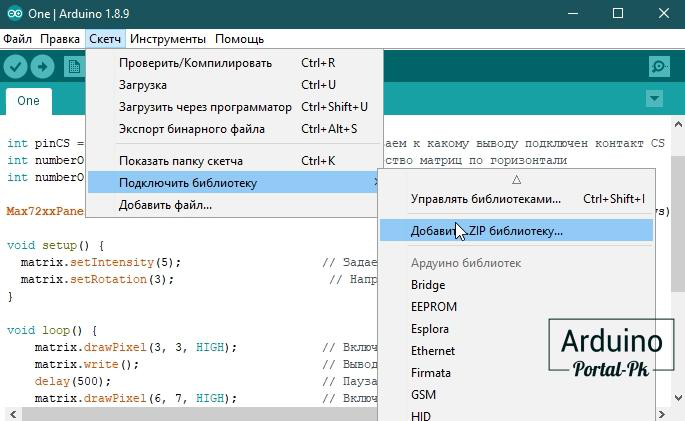Switch to the One sketch tab

(x=29, y=101)
